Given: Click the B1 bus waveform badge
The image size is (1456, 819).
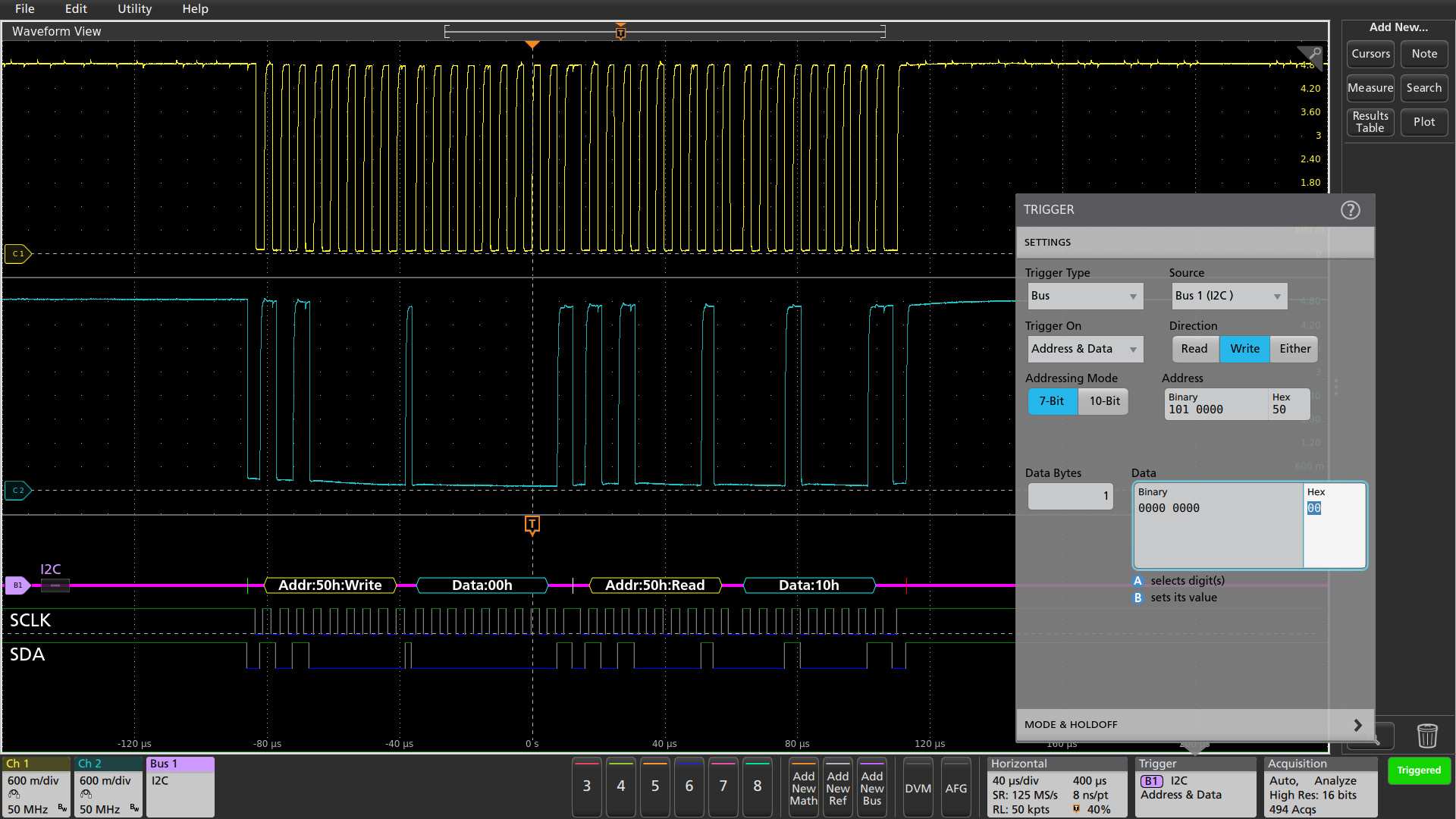Looking at the screenshot, I should [x=17, y=585].
